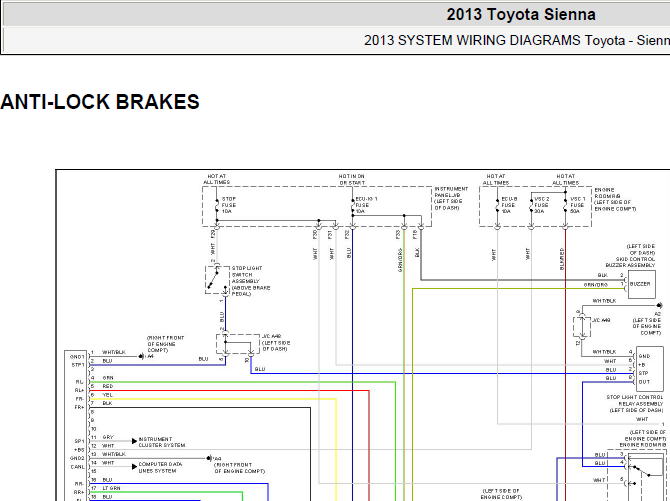Select the 'INSTRUMENT PANEL J/B' label
This screenshot has height=501, width=670.
451,192
